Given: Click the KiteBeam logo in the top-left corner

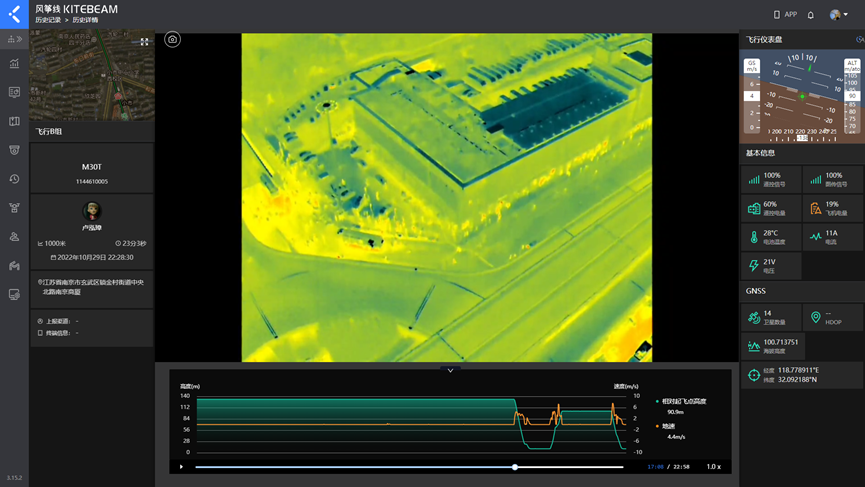Looking at the screenshot, I should (14, 14).
